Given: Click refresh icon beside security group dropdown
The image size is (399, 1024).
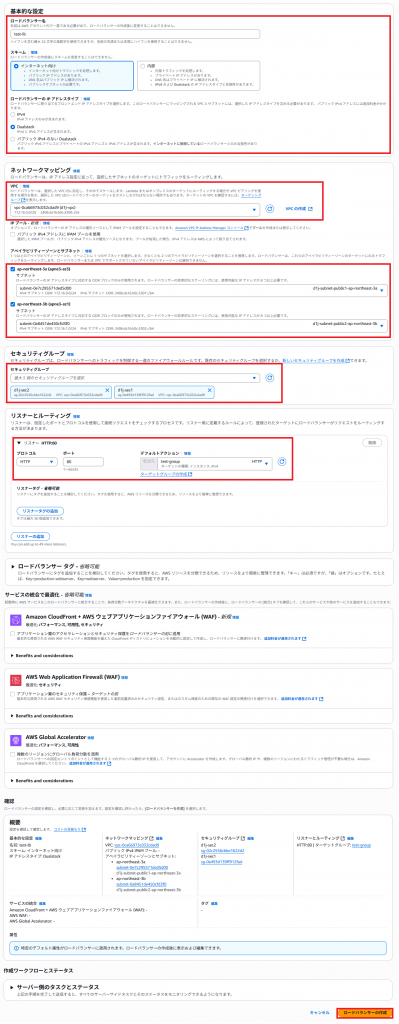Looking at the screenshot, I should click(270, 377).
